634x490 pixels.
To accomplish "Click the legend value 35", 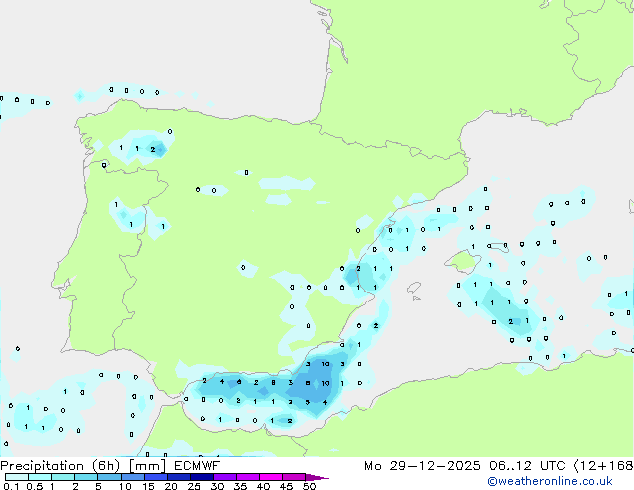I will (240, 486).
